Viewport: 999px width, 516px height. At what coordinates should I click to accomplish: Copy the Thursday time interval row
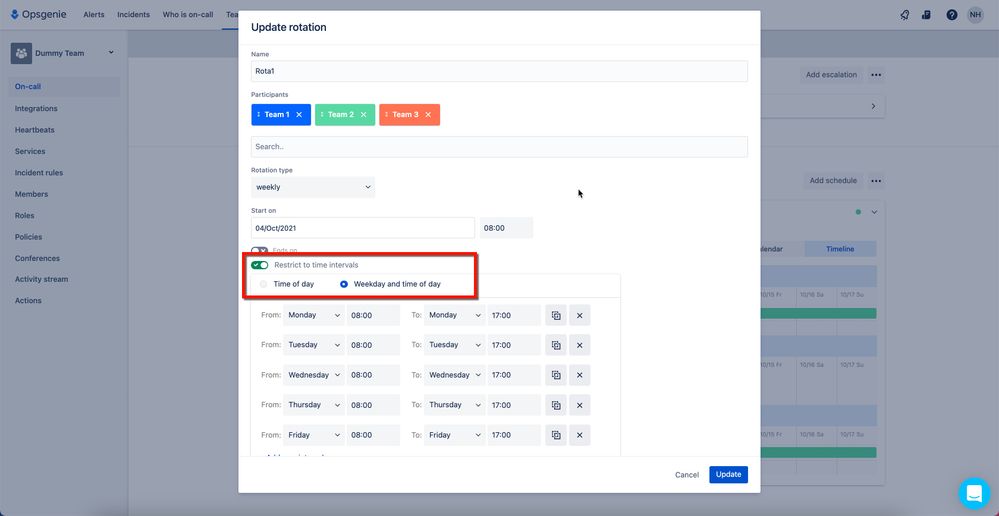tap(556, 405)
